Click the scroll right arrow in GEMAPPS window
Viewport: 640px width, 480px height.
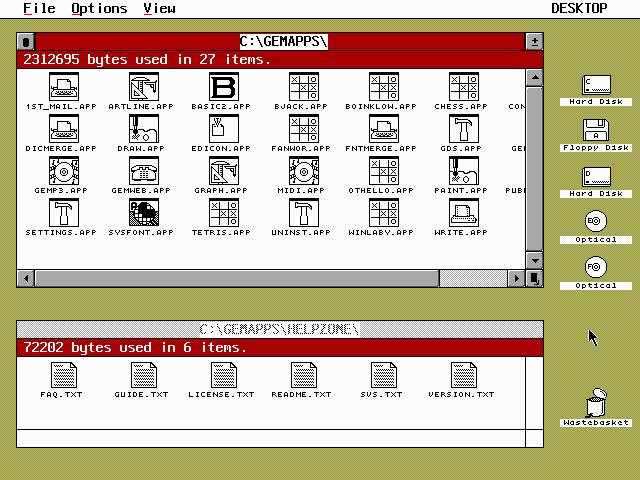point(518,279)
